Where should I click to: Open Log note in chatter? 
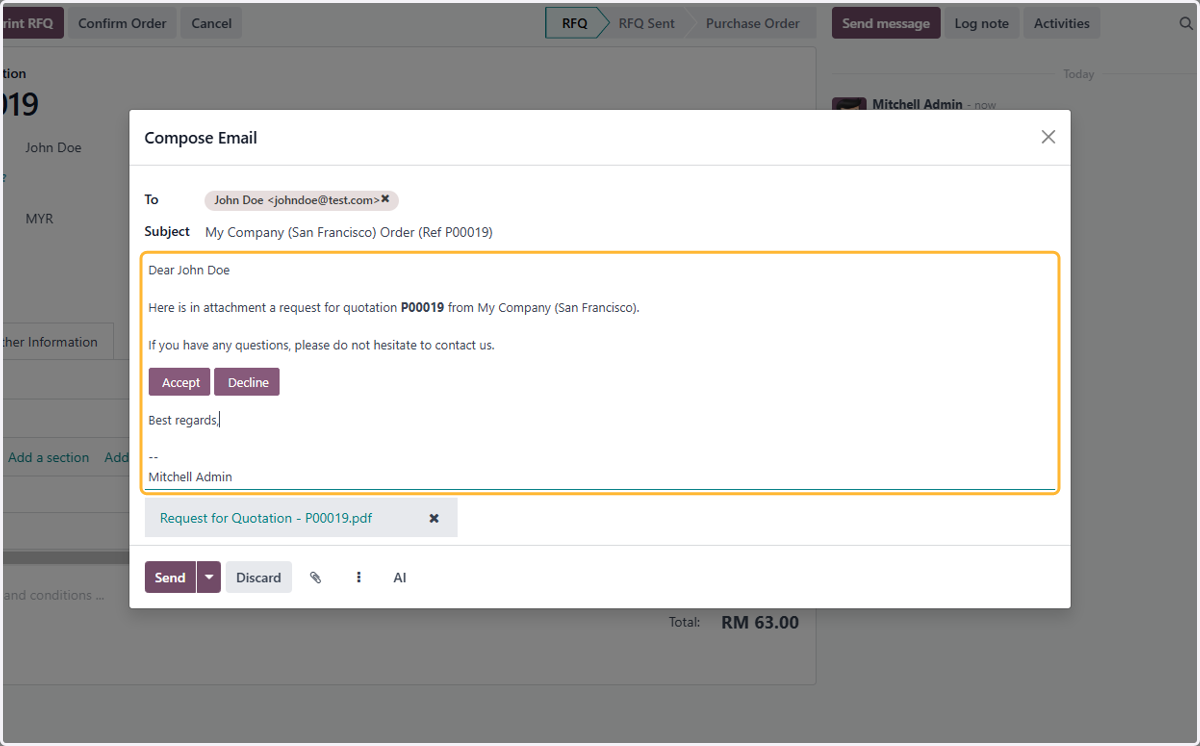tap(981, 23)
